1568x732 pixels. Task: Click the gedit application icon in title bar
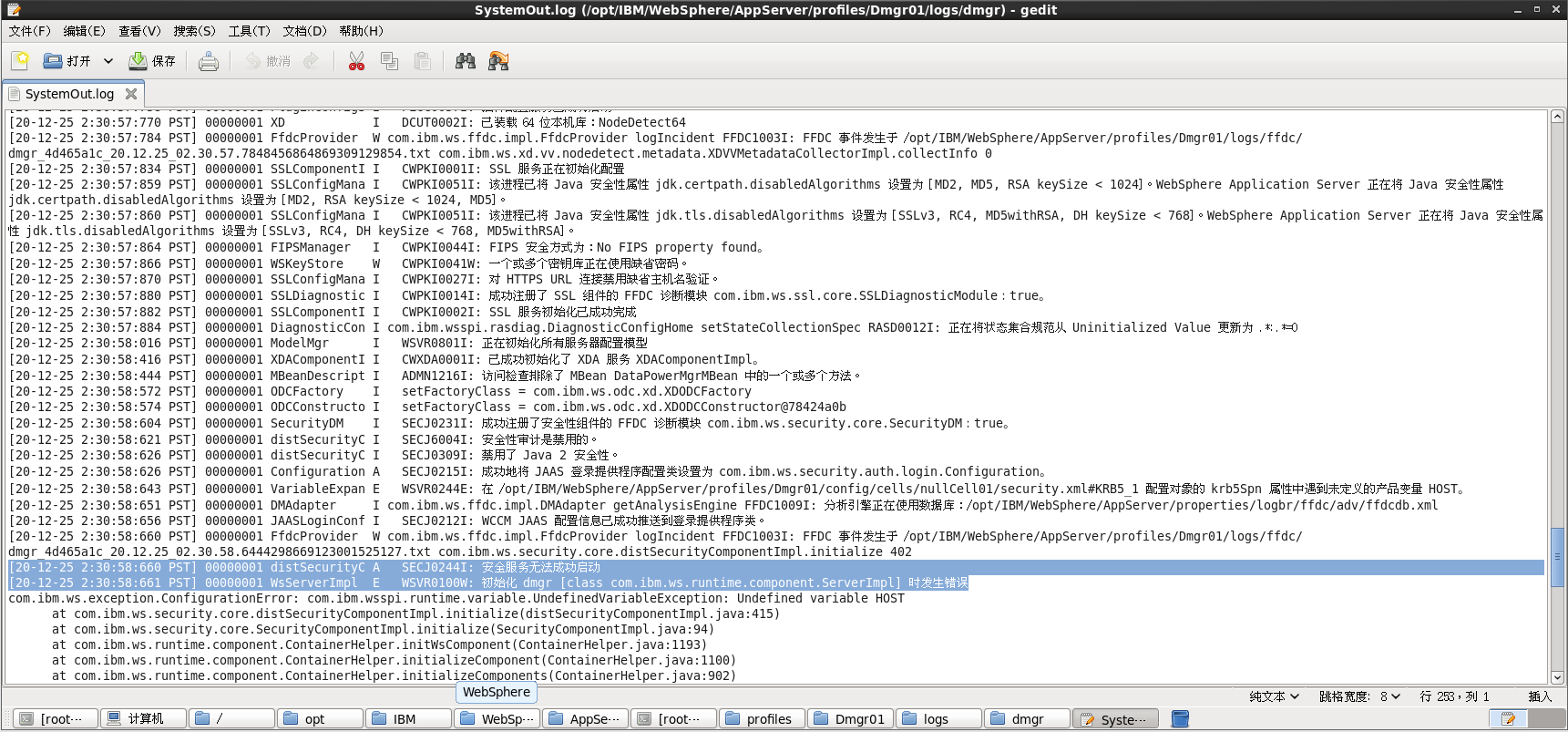[x=13, y=10]
